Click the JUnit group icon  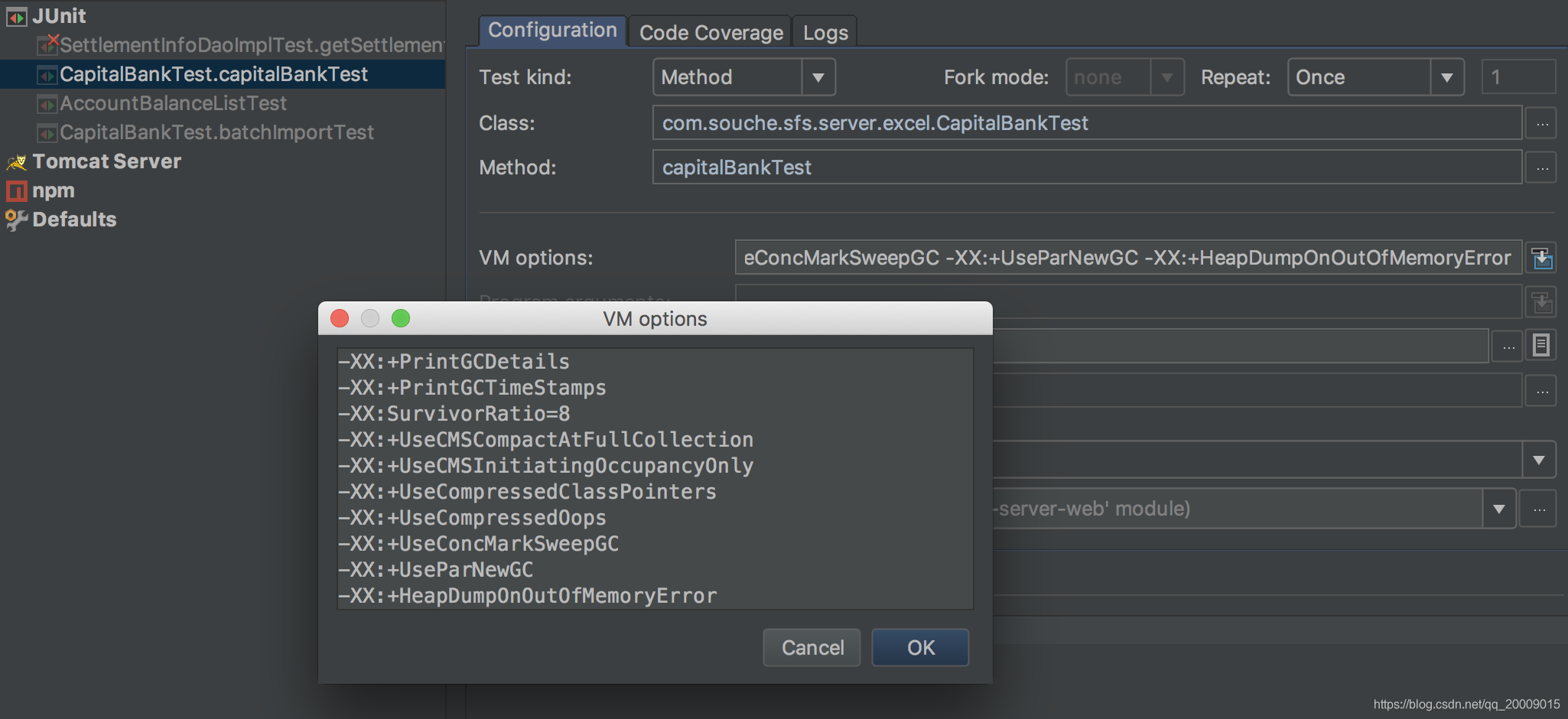[16, 16]
